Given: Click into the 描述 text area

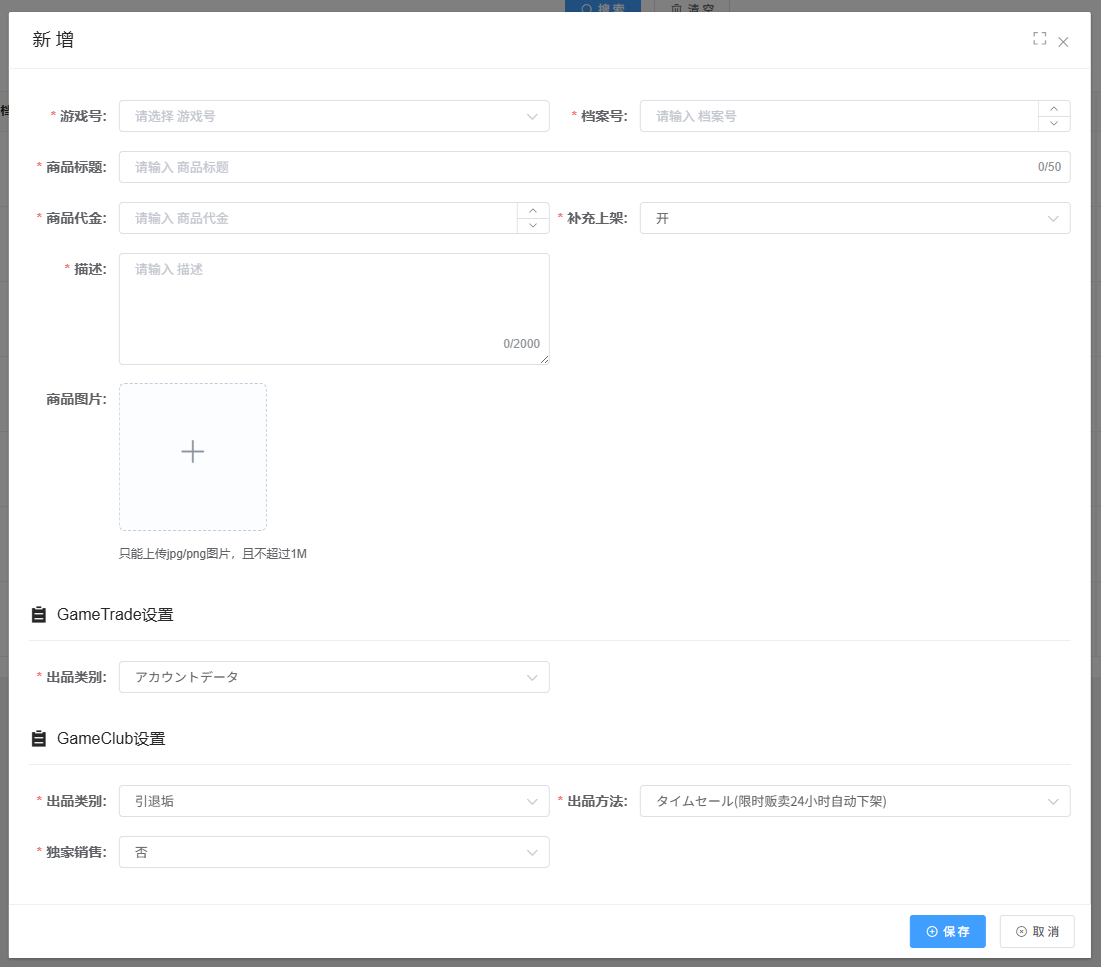Looking at the screenshot, I should [x=334, y=308].
